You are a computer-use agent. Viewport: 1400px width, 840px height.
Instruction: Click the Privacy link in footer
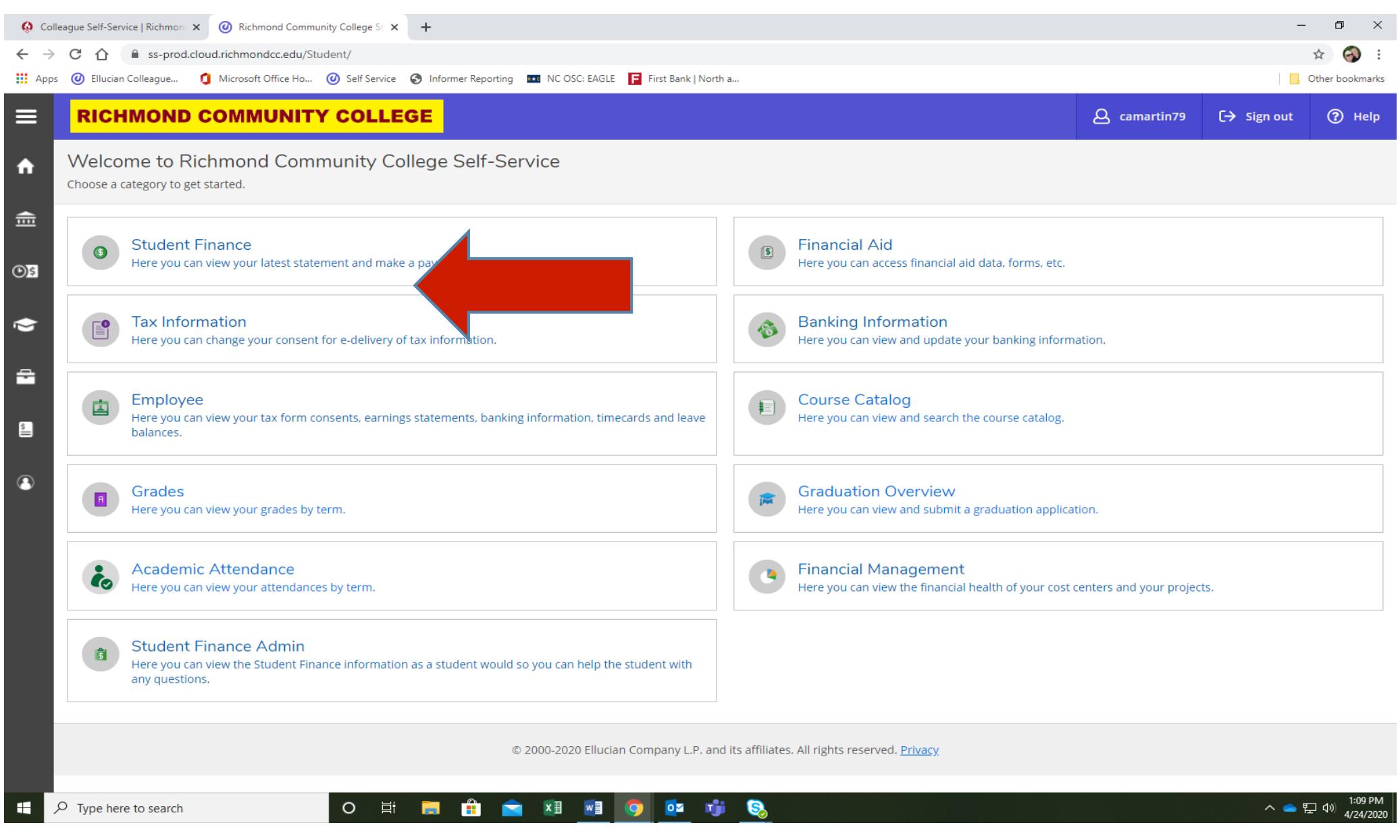pos(919,750)
